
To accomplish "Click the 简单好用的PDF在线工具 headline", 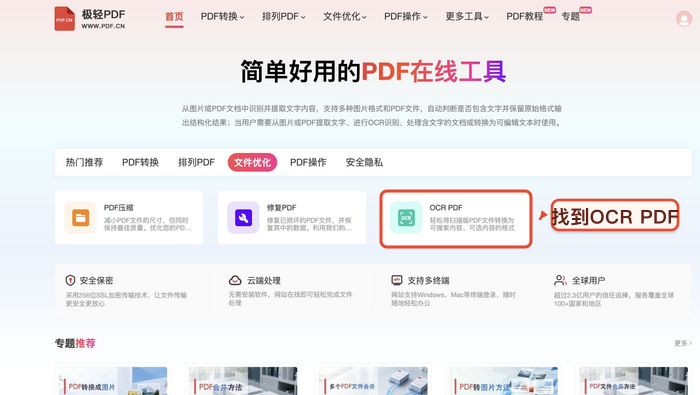I will pyautogui.click(x=373, y=71).
